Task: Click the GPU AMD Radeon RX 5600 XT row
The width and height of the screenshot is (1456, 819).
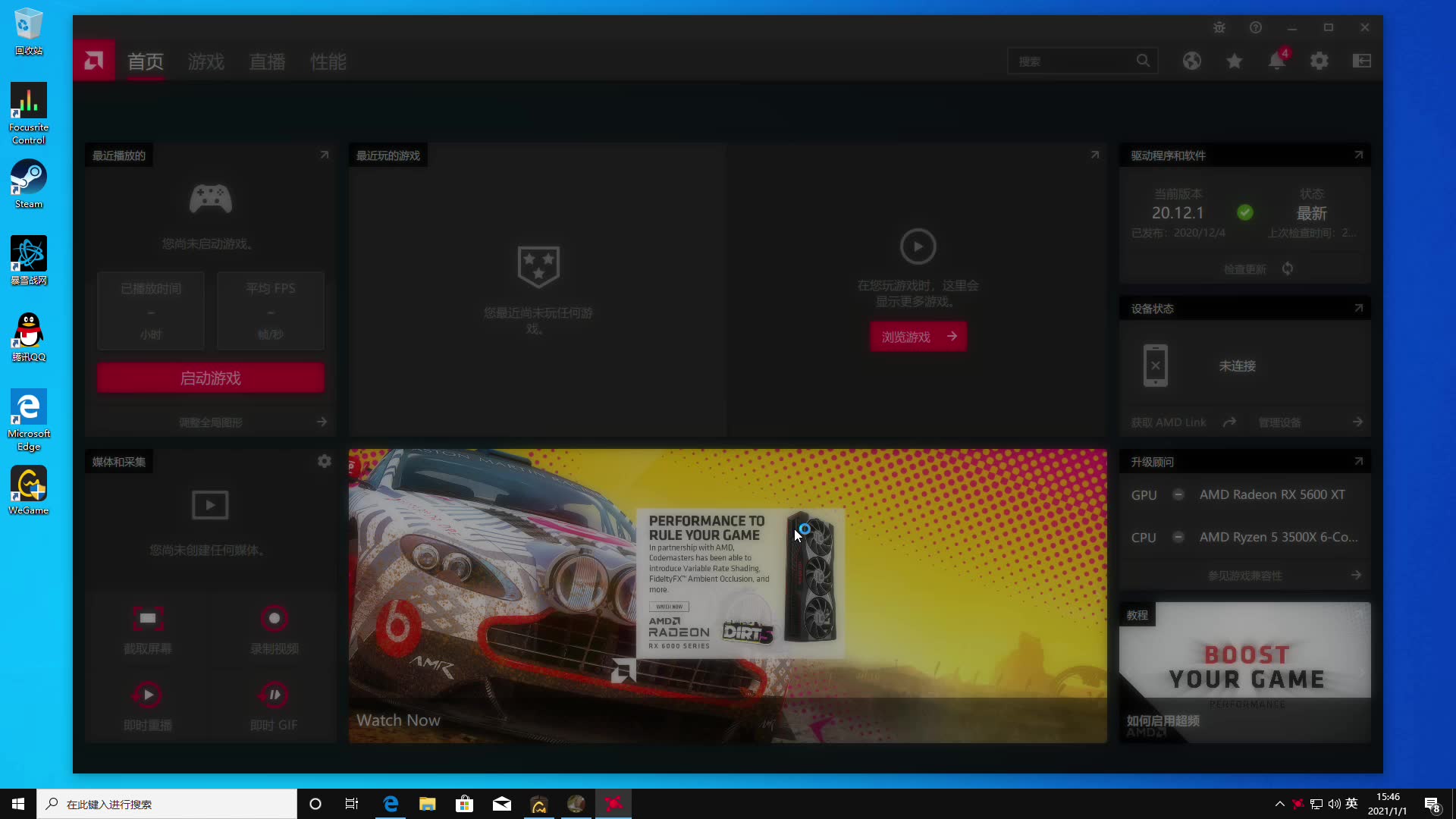Action: point(1244,494)
